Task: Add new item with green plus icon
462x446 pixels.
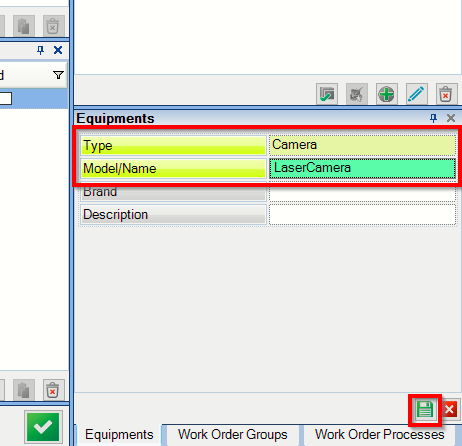Action: click(387, 94)
